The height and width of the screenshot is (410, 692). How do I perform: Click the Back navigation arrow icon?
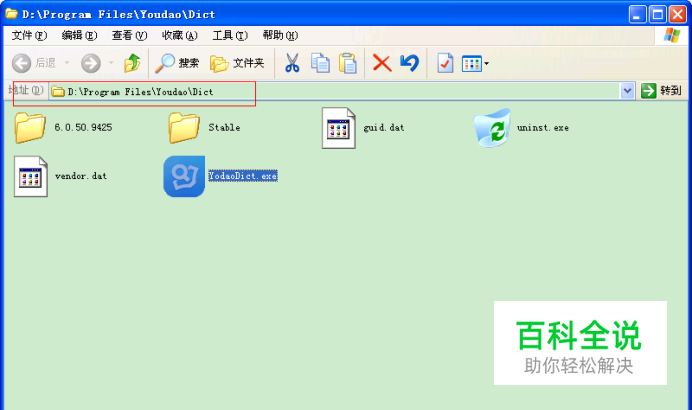point(21,63)
